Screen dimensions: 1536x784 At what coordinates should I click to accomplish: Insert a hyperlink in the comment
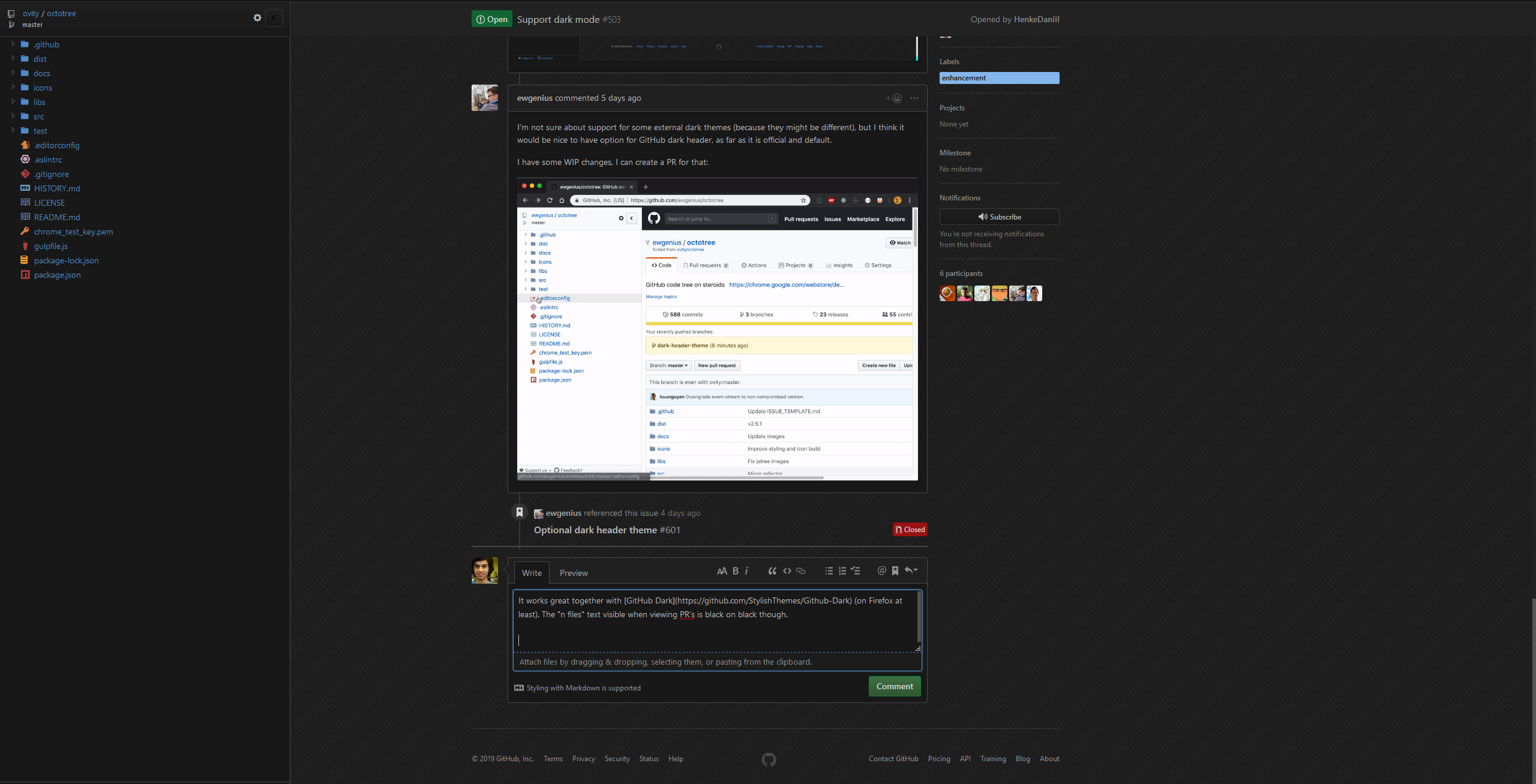801,570
